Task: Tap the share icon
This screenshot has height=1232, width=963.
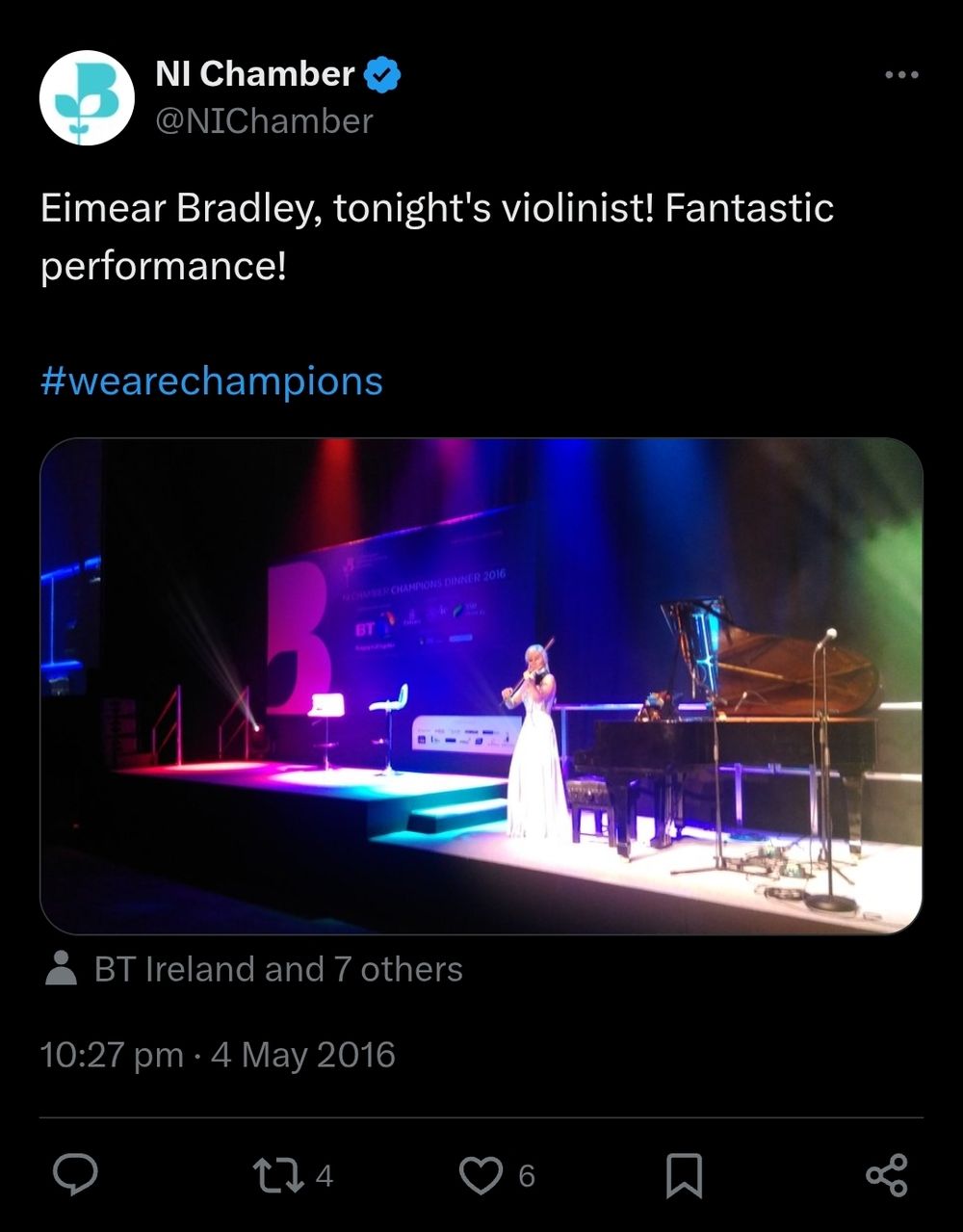Action: (887, 1175)
